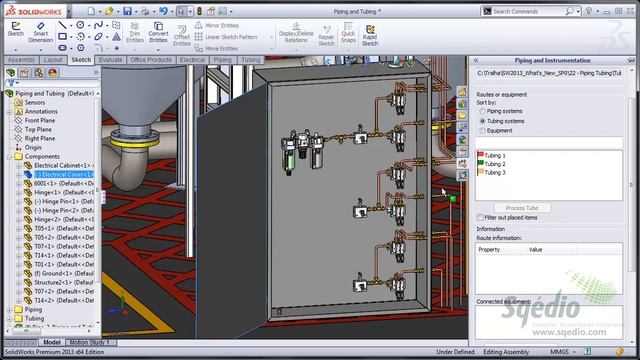Viewport: 640px width, 360px height.
Task: Click the Trim Entities tool
Action: [x=135, y=32]
